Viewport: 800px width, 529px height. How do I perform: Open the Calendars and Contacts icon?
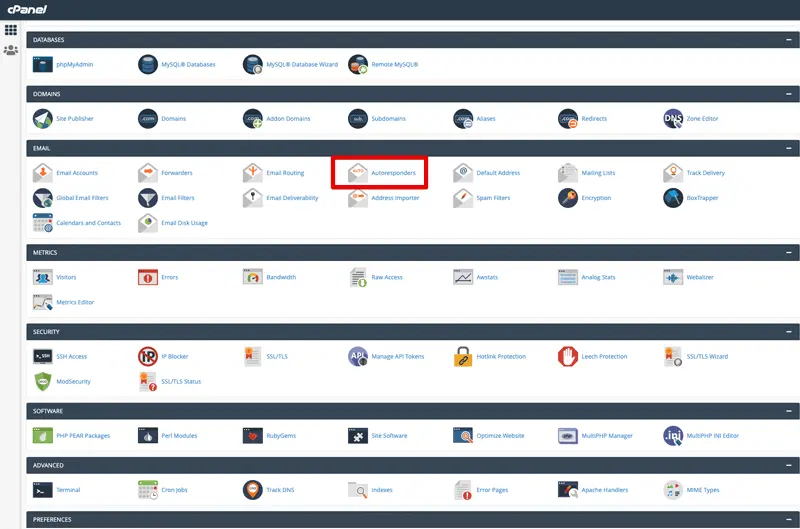43,223
